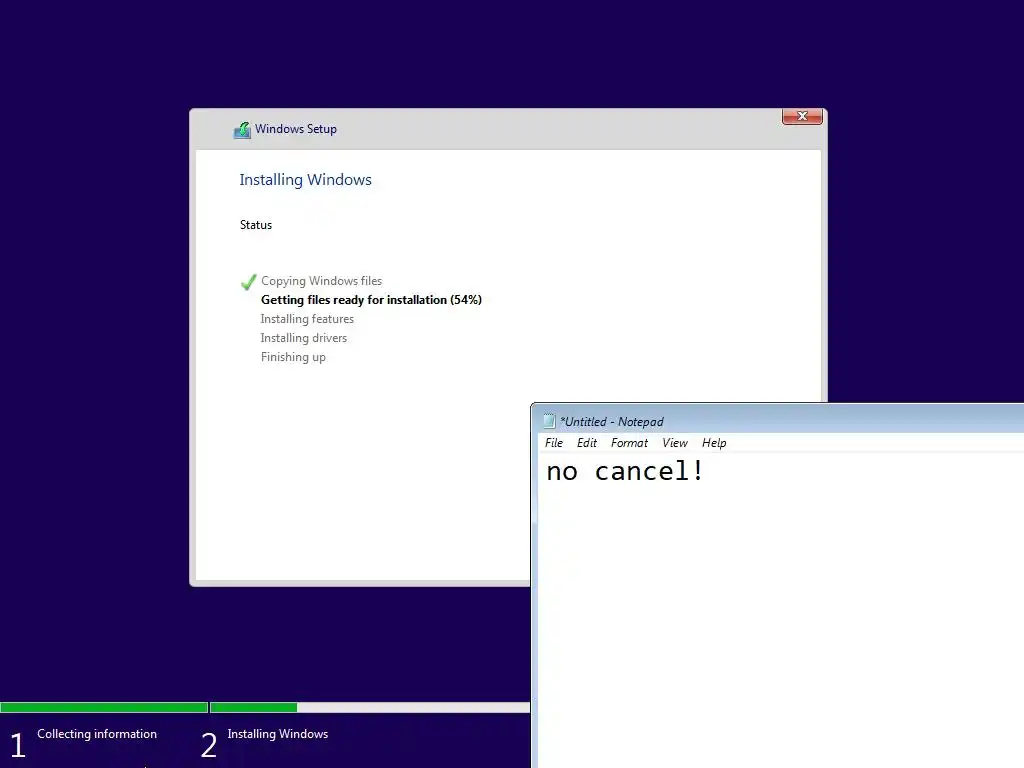
Task: Click the Notepad document icon in title bar
Action: 549,421
